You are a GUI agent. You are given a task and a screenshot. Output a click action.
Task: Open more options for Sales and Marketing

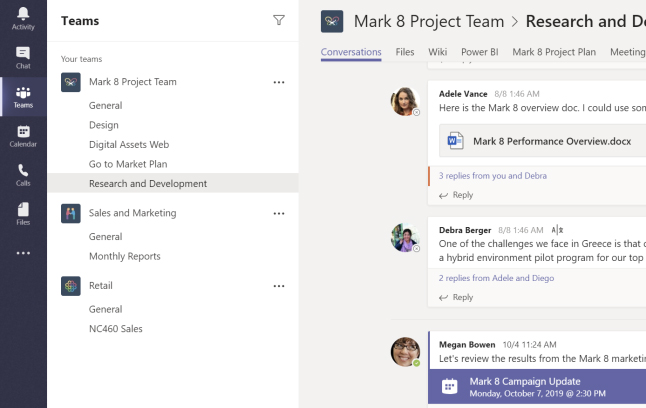pyautogui.click(x=279, y=213)
